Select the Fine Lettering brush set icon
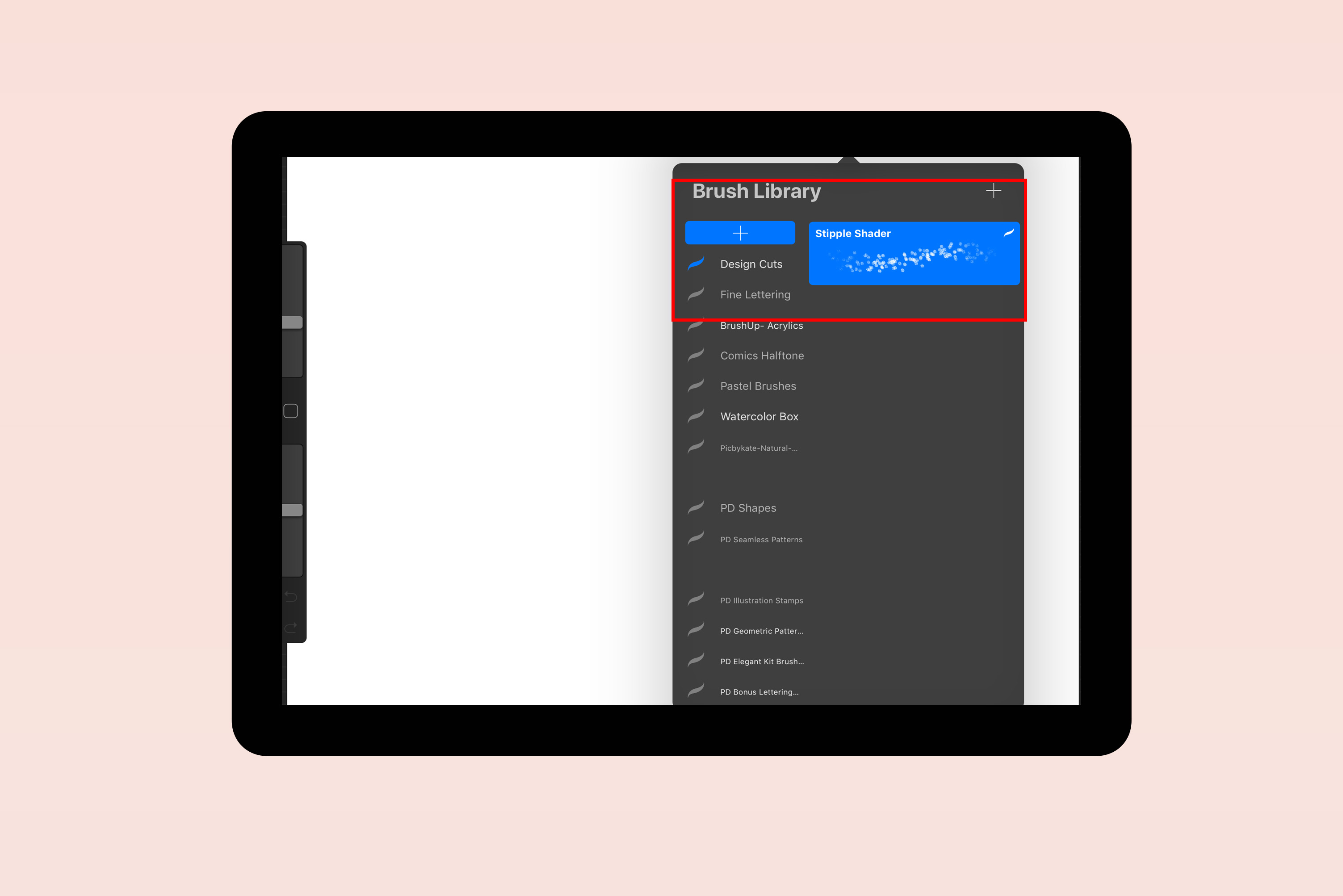 pos(700,294)
